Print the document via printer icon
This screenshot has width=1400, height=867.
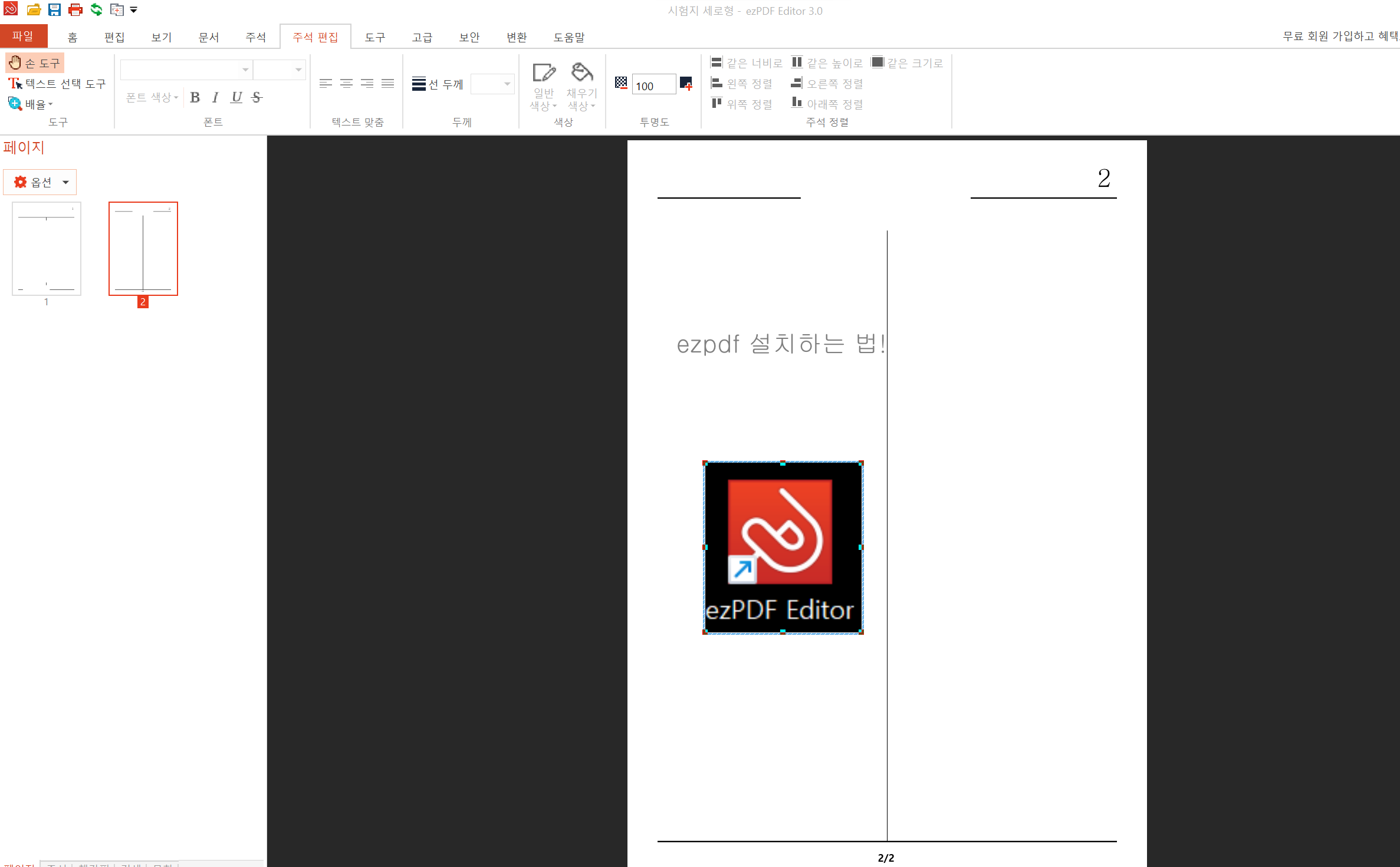point(75,9)
